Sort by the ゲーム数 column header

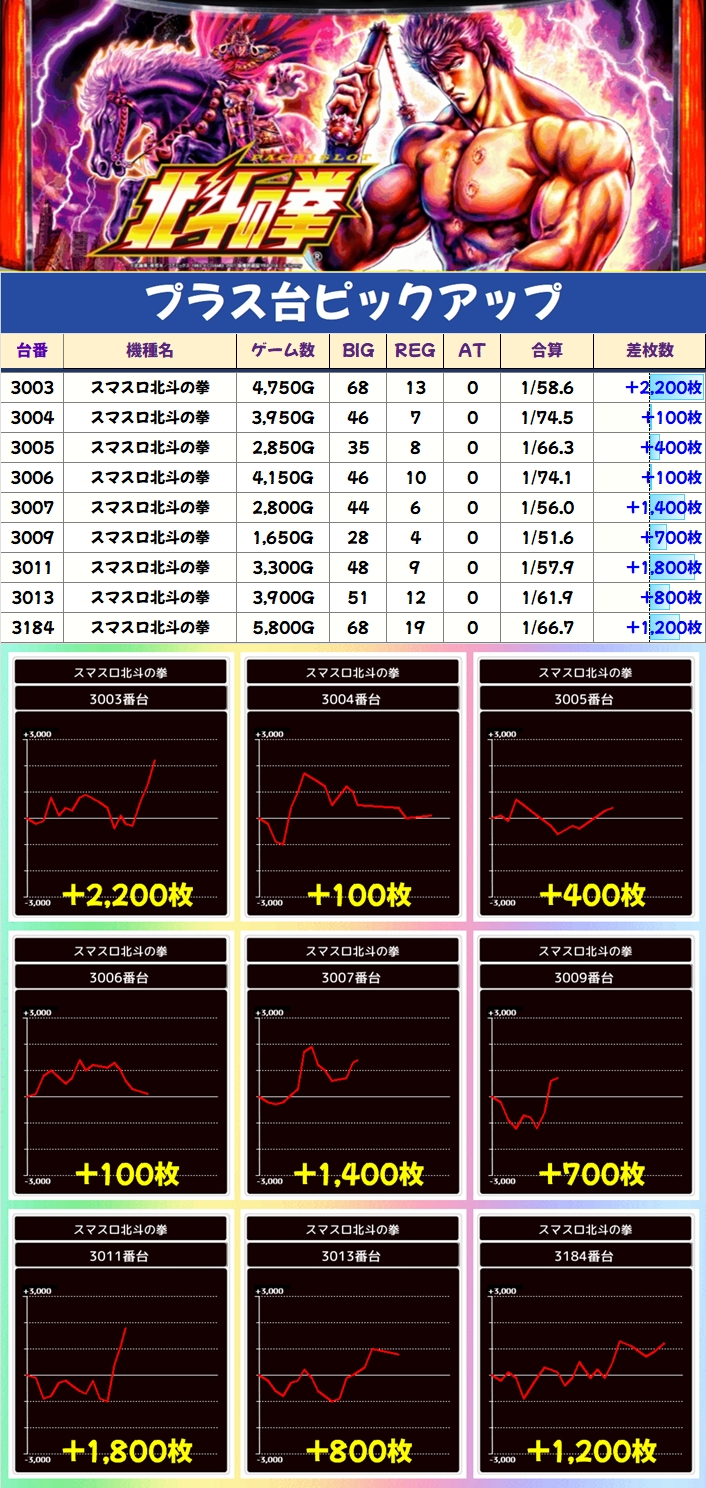tap(283, 351)
